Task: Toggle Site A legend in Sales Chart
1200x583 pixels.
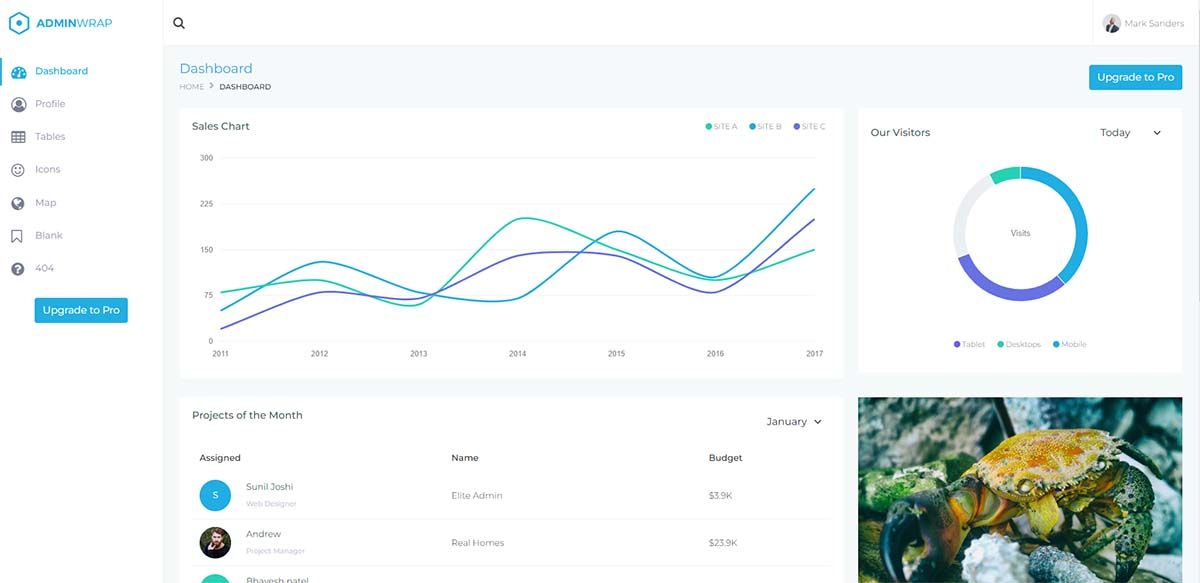Action: coord(721,127)
